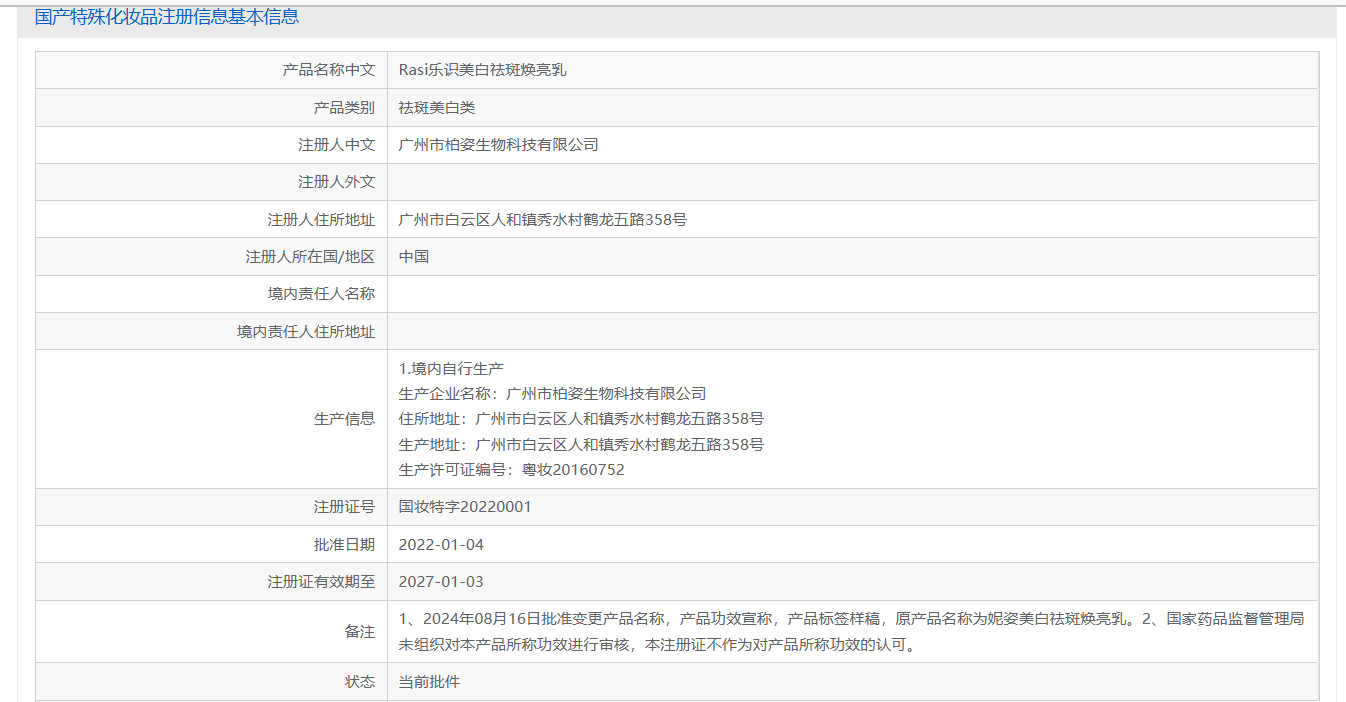Click the 注册人中文 company name value
The image size is (1346, 702).
[498, 145]
